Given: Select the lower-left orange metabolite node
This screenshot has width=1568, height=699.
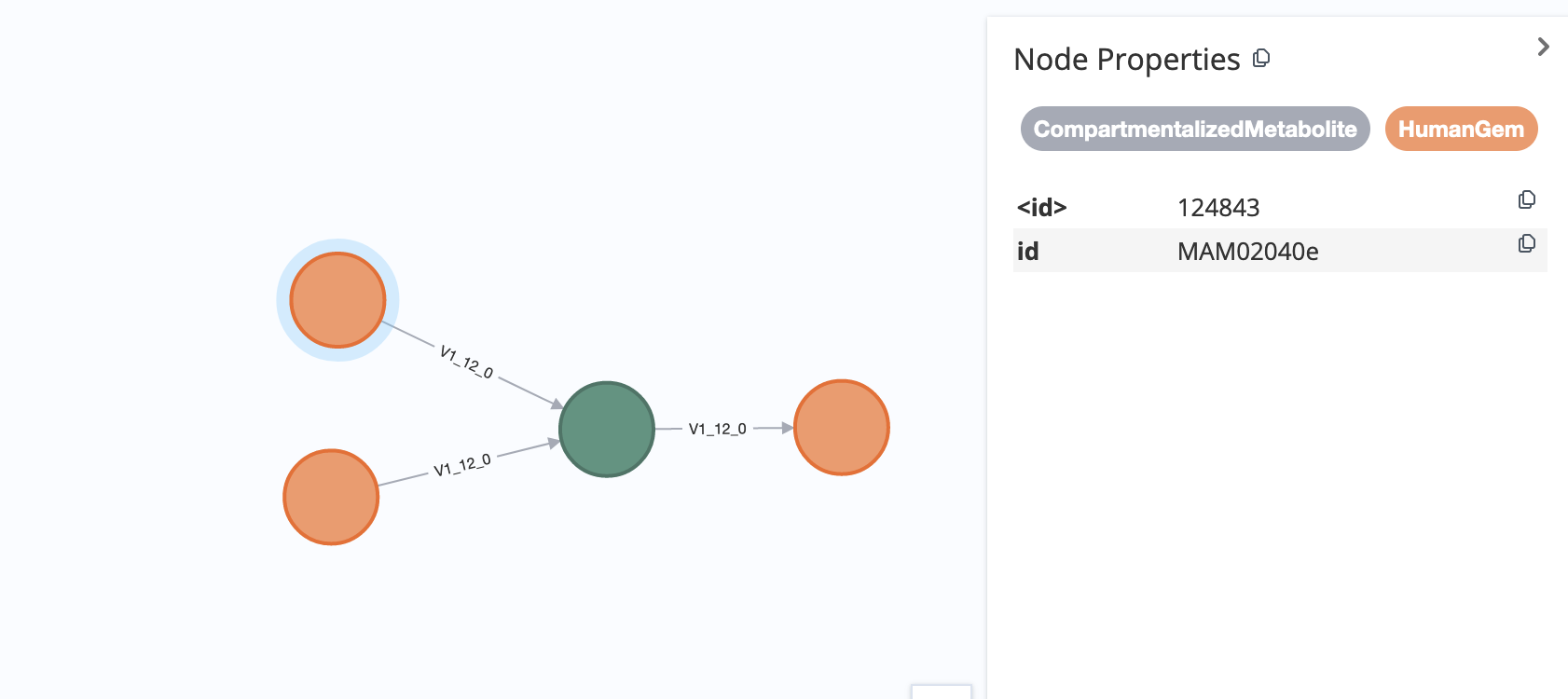Looking at the screenshot, I should [x=331, y=497].
